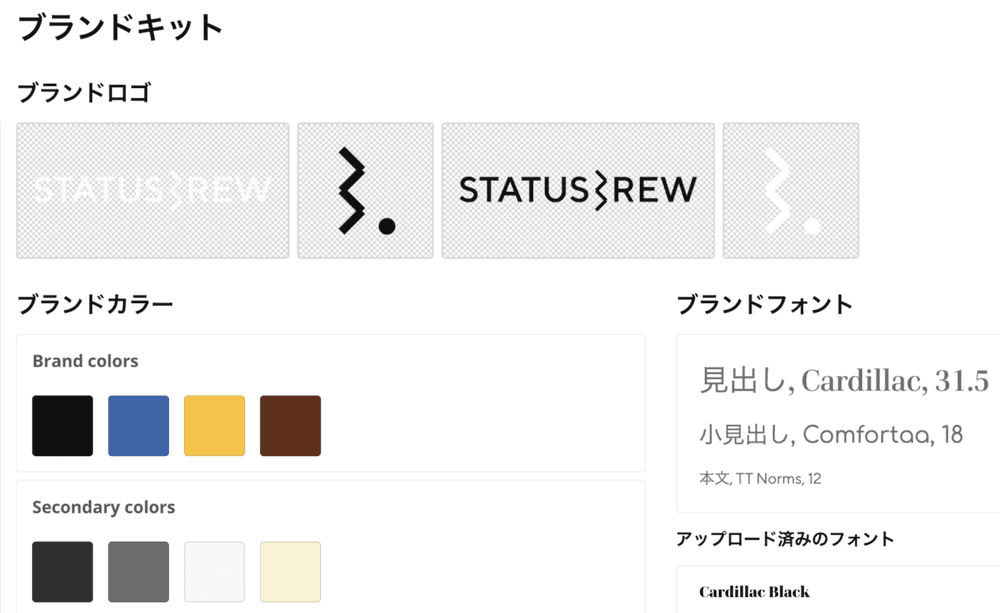The image size is (1000, 613).
Task: Edit the 見出し Cardillac heading font
Action: 844,381
